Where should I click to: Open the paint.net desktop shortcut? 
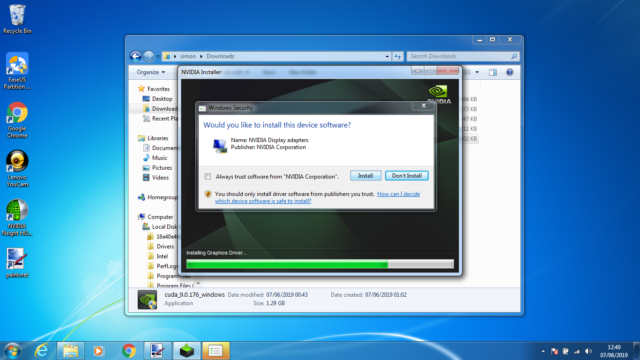point(17,263)
